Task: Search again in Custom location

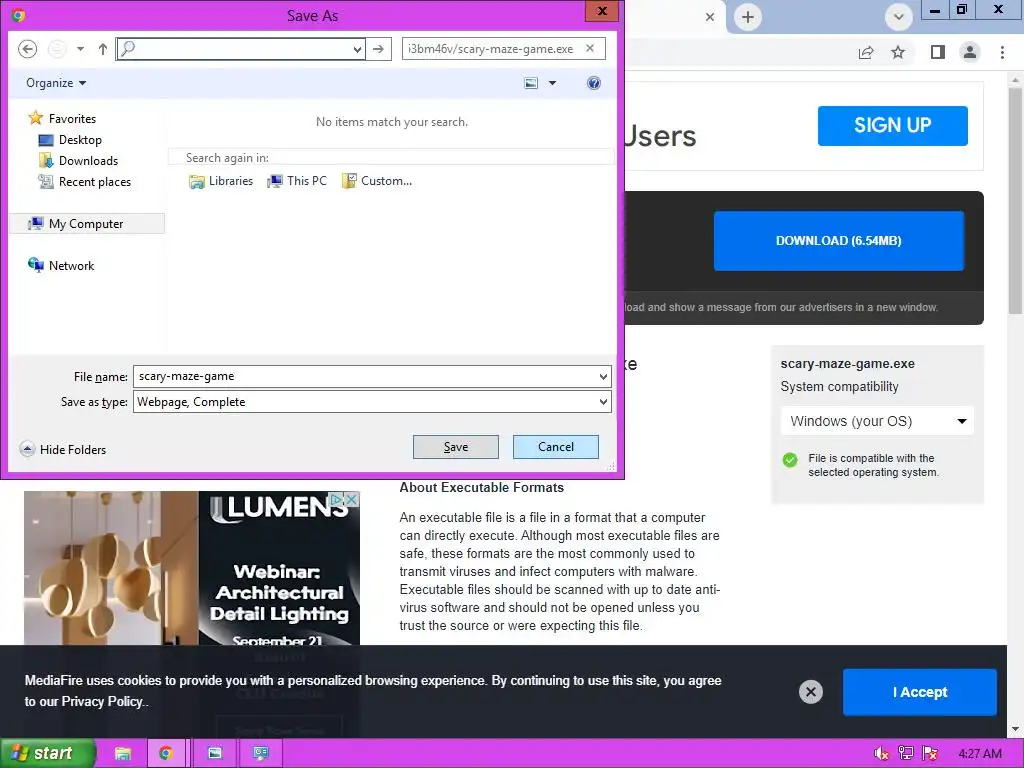Action: click(377, 181)
